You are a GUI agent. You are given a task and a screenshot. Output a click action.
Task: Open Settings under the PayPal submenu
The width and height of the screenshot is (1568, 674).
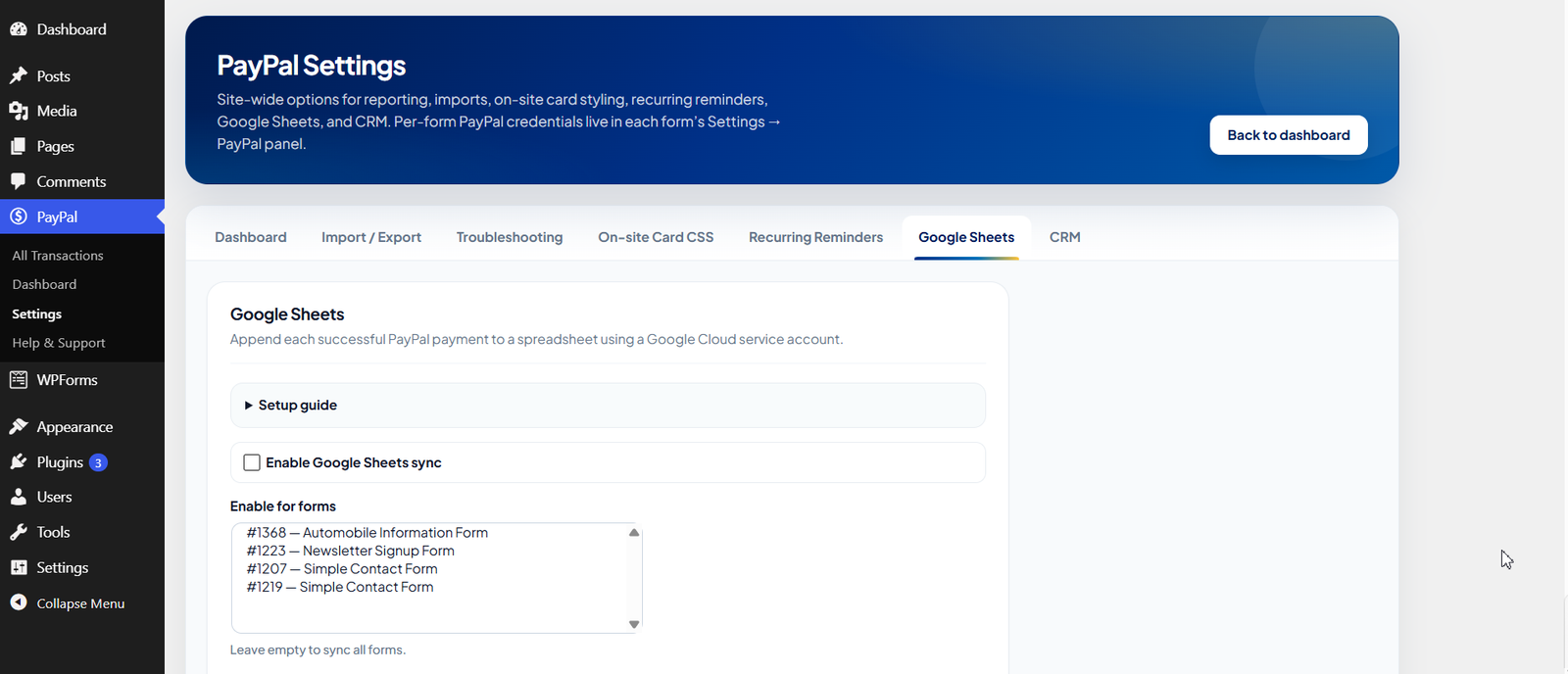click(x=37, y=313)
